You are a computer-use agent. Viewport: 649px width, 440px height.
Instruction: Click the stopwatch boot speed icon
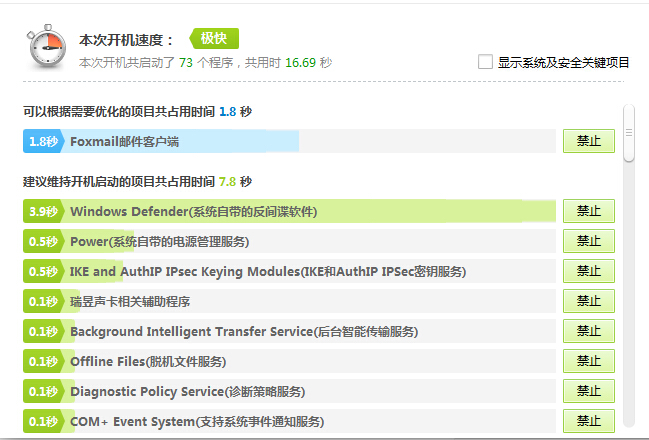46,49
